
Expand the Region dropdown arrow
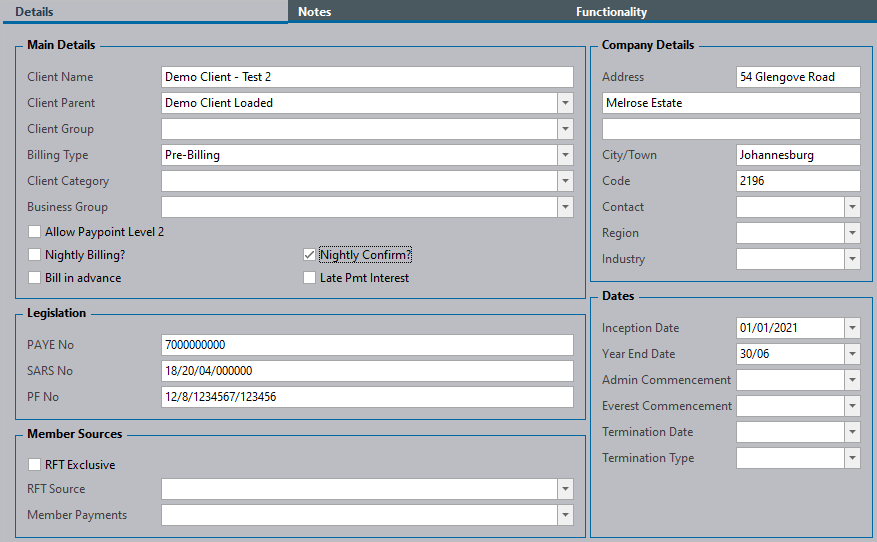click(x=852, y=233)
